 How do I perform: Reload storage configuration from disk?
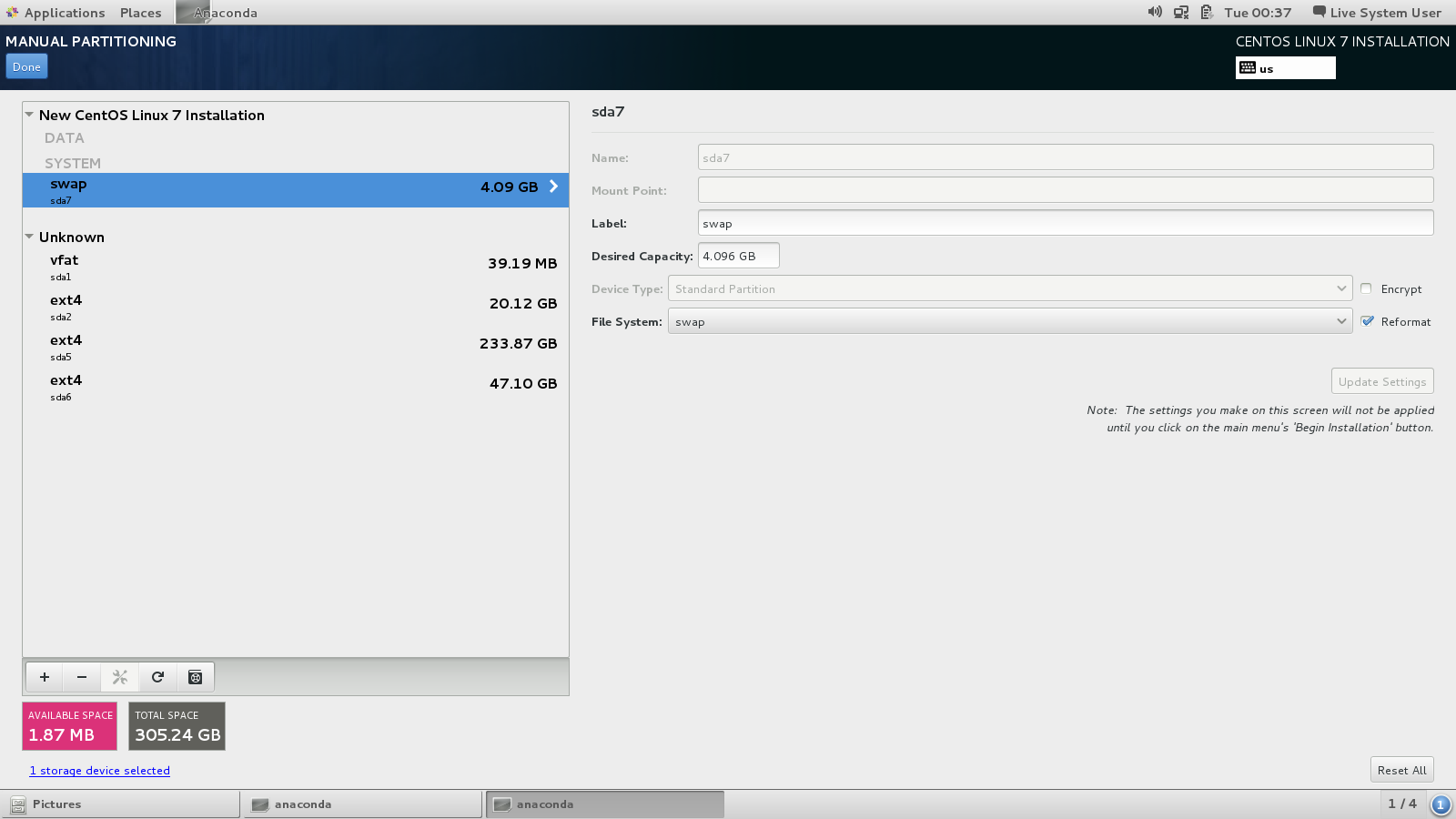coord(157,677)
